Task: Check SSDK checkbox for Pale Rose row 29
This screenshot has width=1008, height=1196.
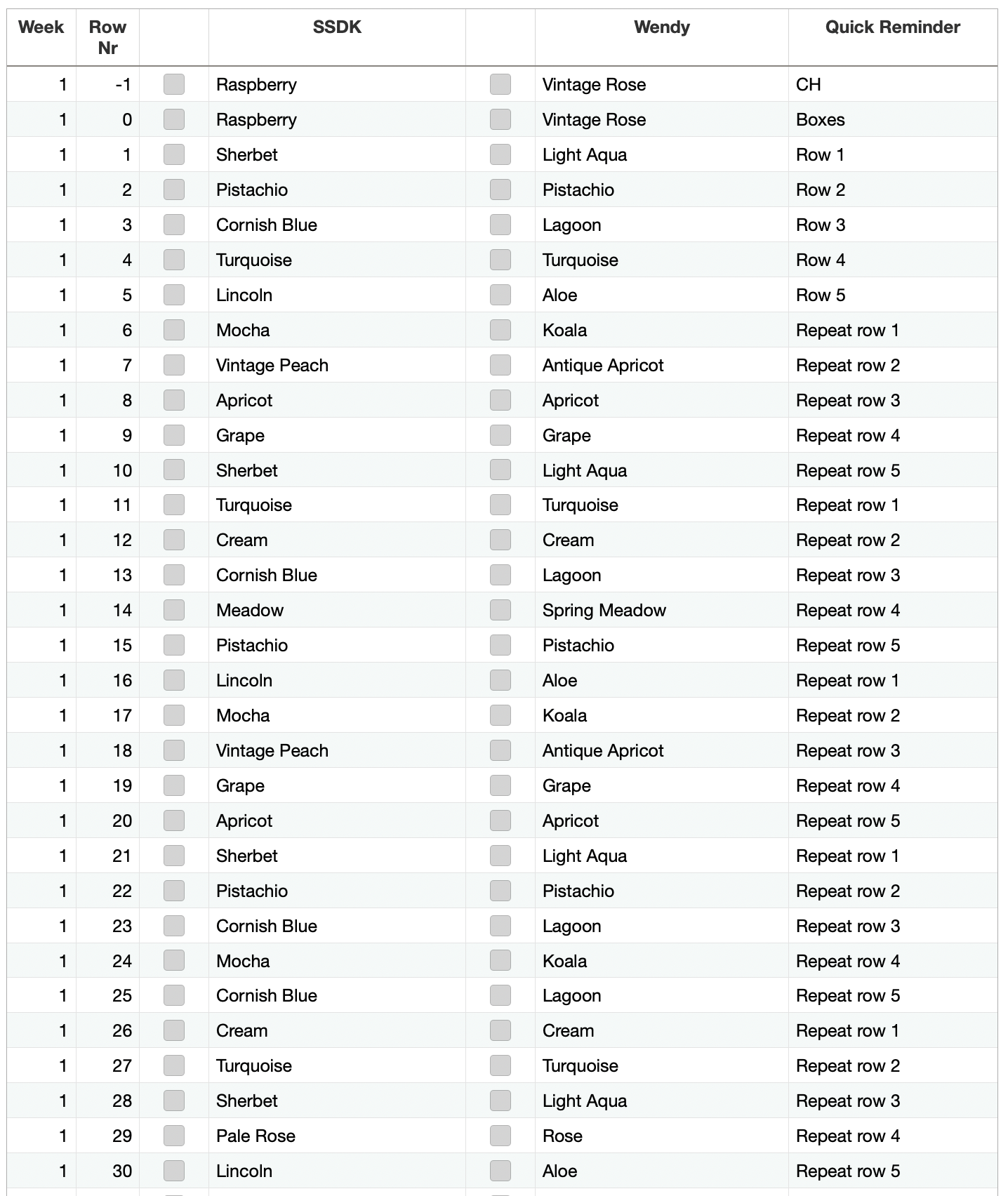Action: (174, 1136)
